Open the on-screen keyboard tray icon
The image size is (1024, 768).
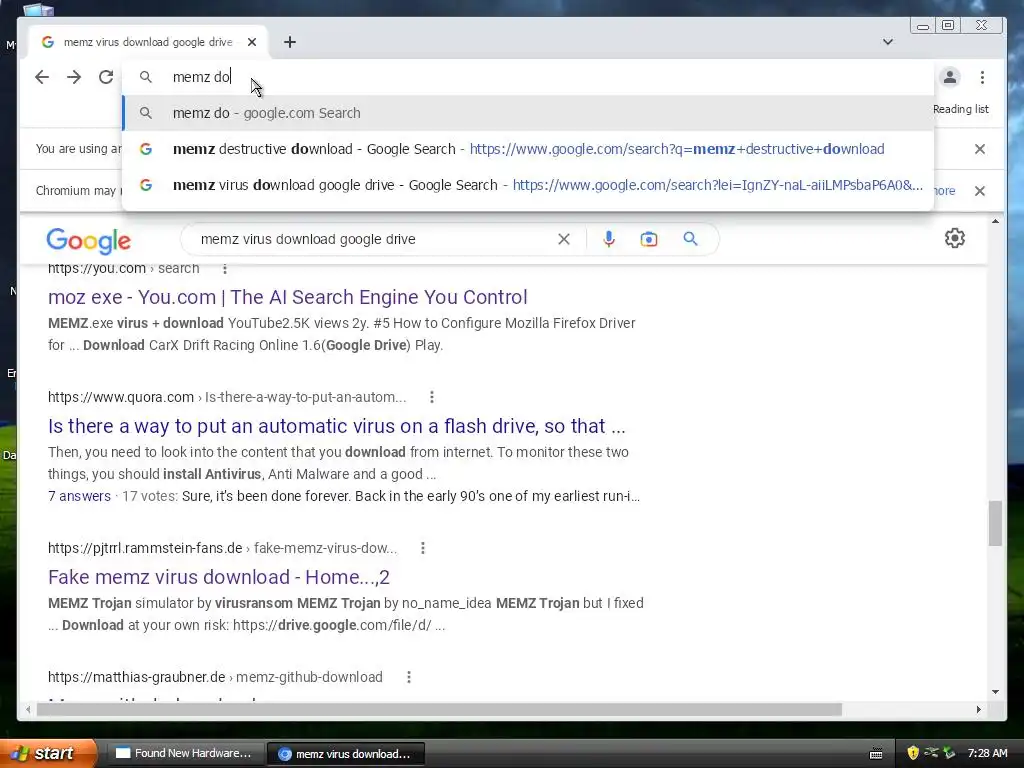coord(876,754)
